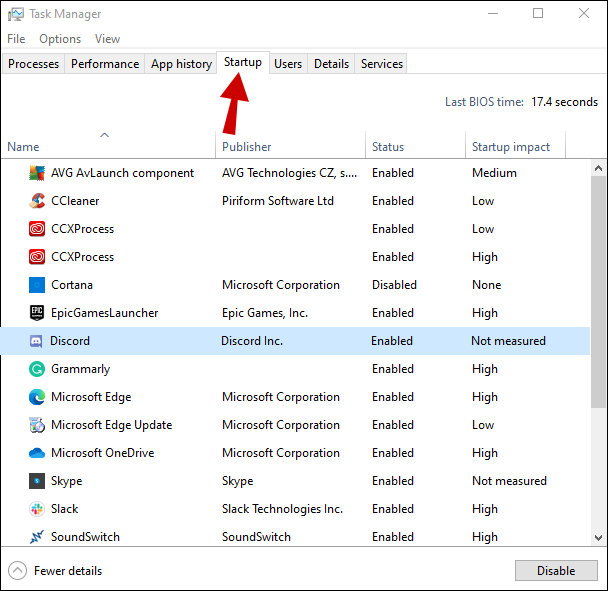Click the EpicGamesLauncher icon
608x591 pixels.
pos(37,313)
